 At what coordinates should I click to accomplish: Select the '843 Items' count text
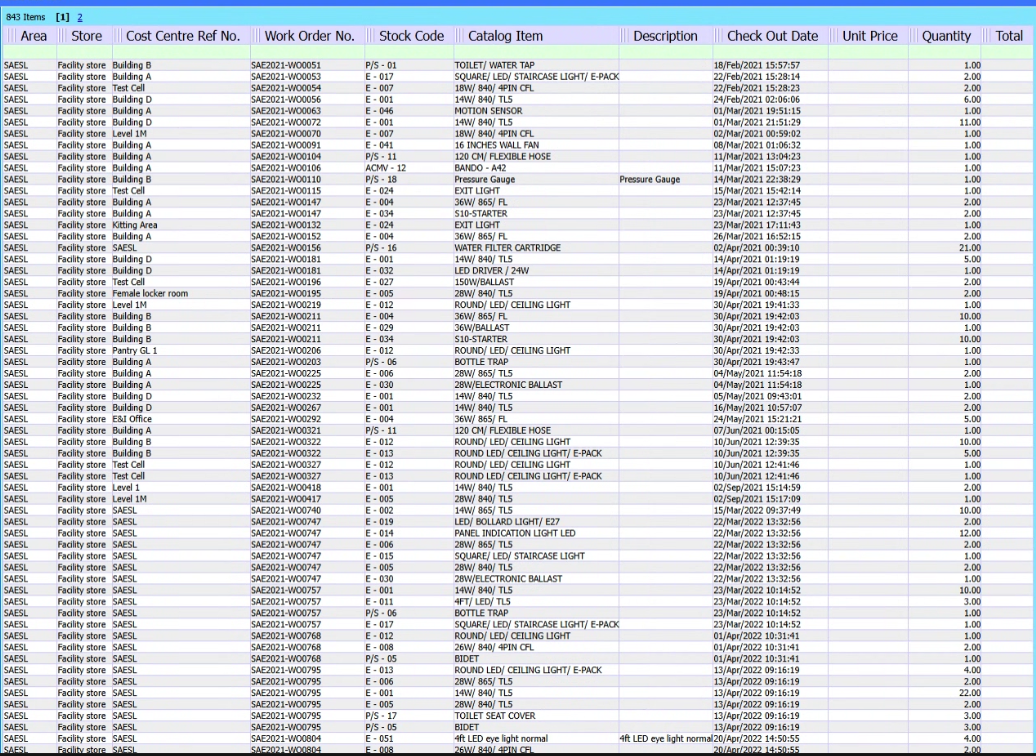tap(26, 17)
